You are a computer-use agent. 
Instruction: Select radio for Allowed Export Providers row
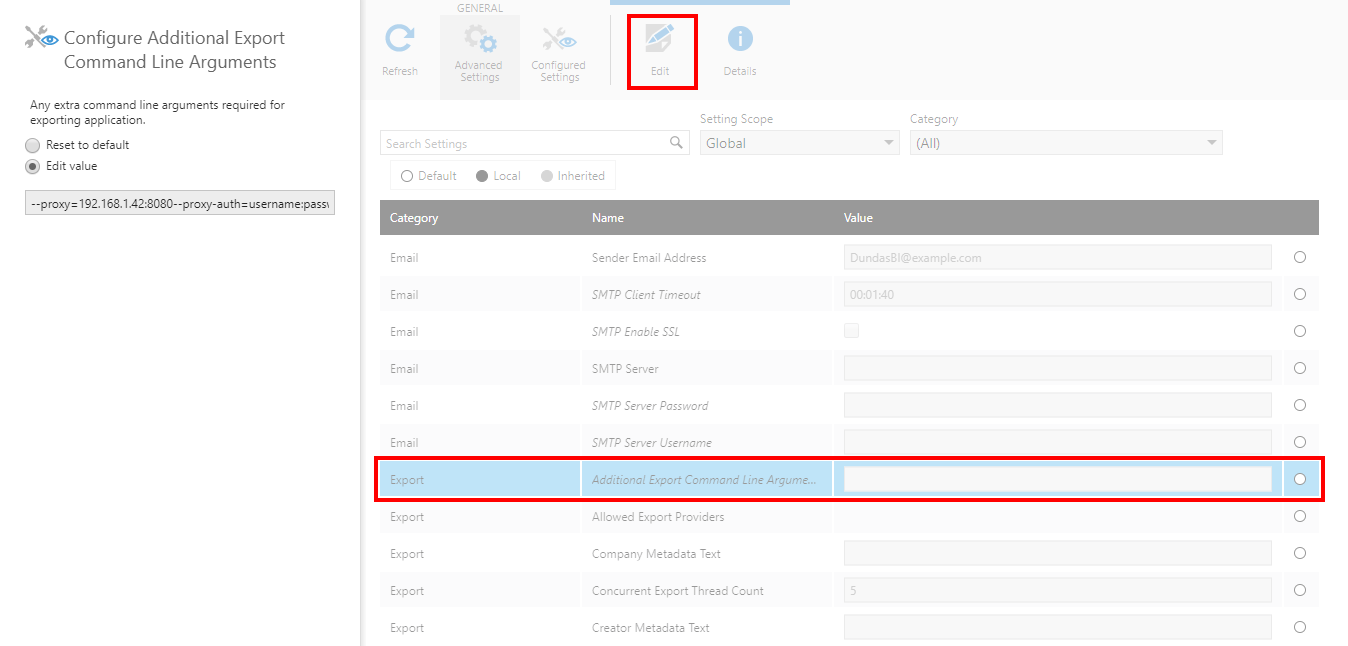1300,516
